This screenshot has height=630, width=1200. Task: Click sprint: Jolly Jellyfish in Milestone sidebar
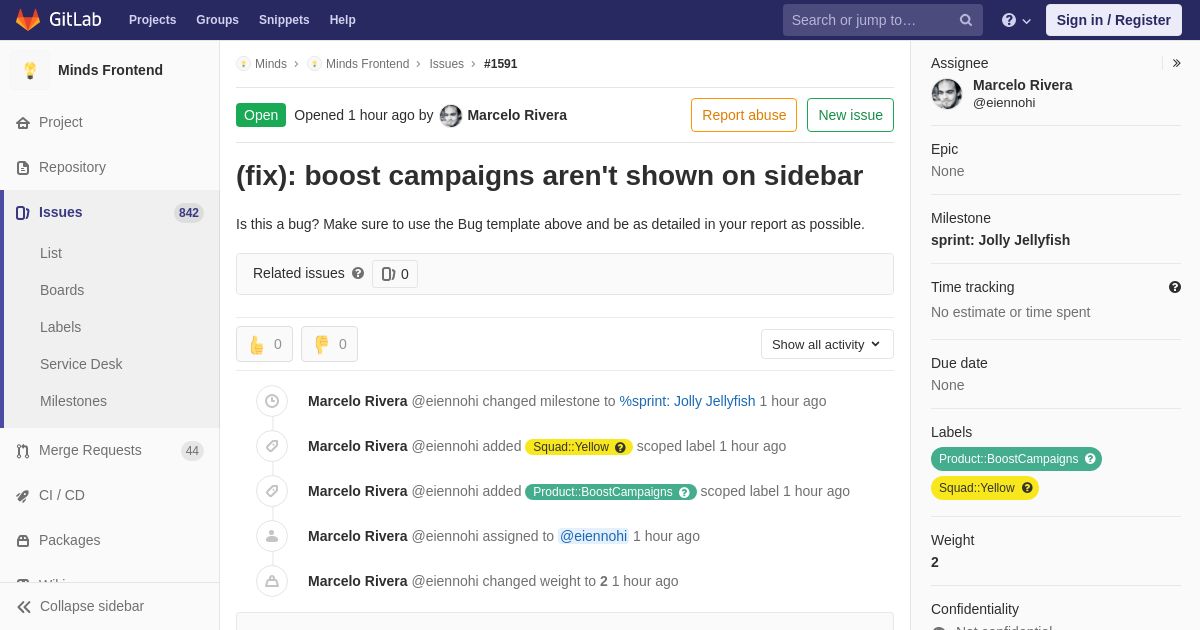[x=1000, y=240]
